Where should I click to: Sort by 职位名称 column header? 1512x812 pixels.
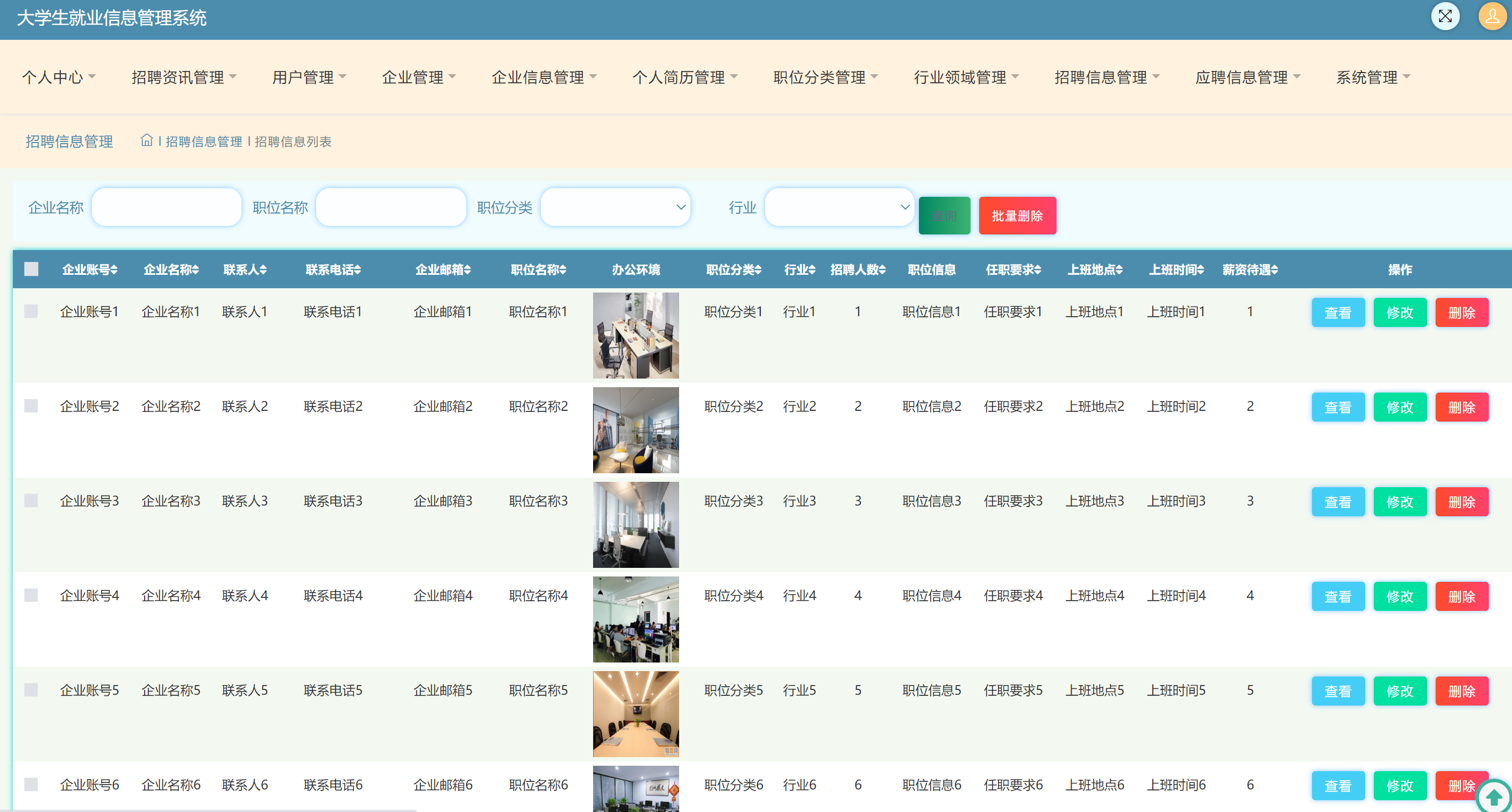tap(538, 269)
